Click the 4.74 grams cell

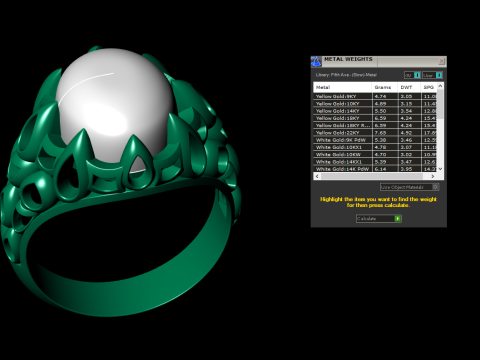click(385, 96)
